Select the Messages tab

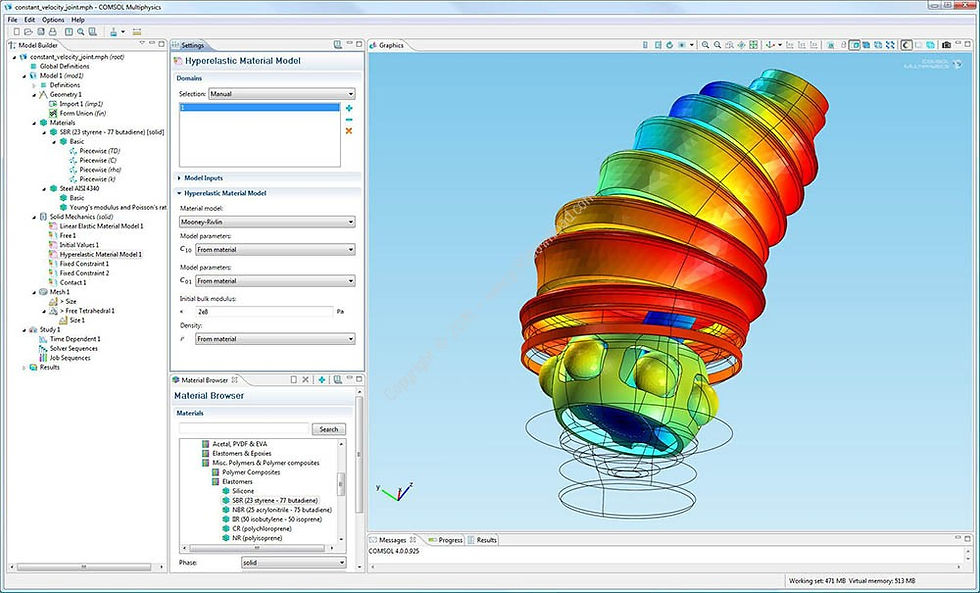pyautogui.click(x=392, y=540)
